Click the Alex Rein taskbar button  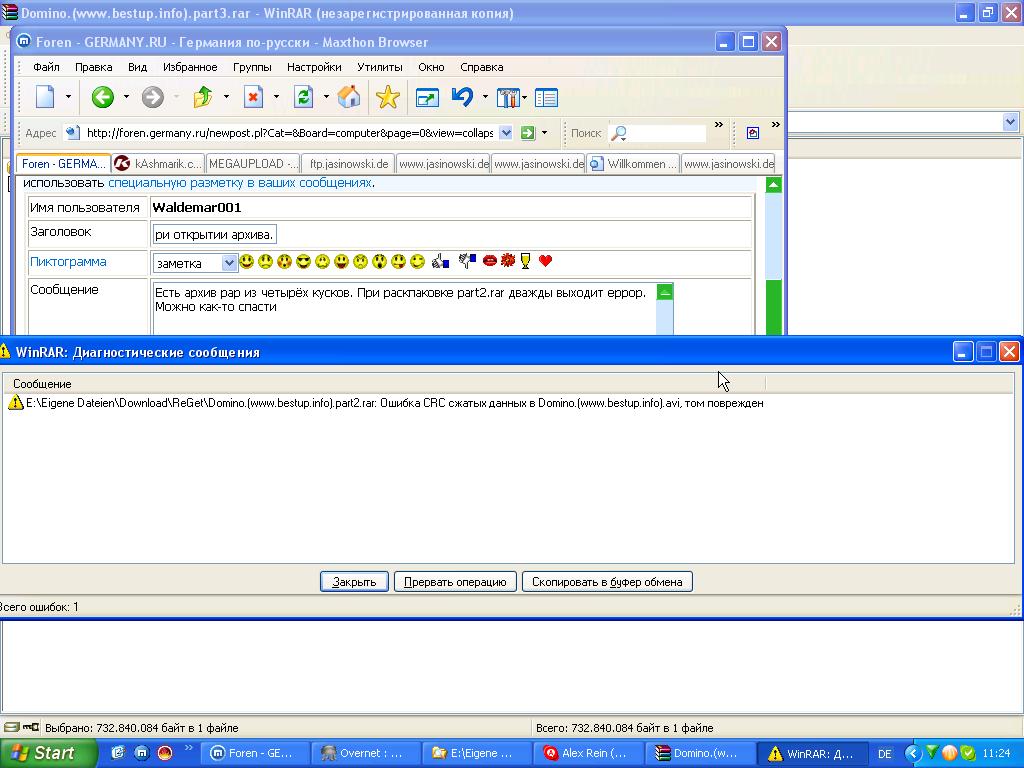click(x=588, y=754)
